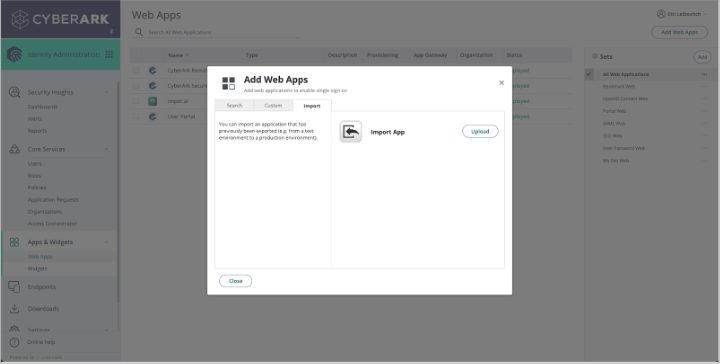Open the Online help link
721x364 pixels.
[x=41, y=342]
